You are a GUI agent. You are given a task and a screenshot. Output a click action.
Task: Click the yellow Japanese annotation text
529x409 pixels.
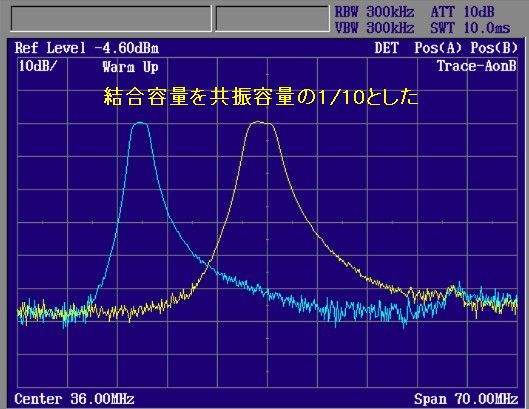pyautogui.click(x=261, y=97)
